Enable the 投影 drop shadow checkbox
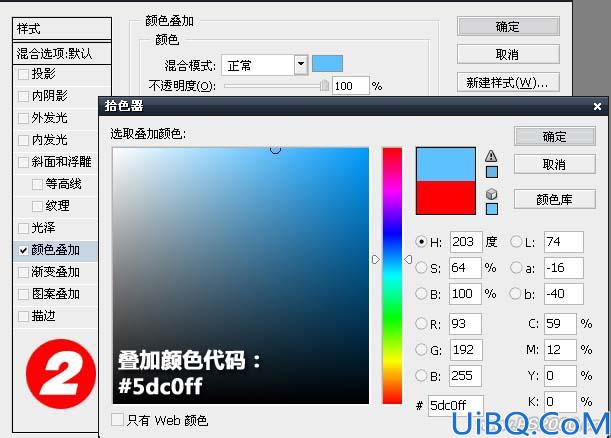 [23, 74]
